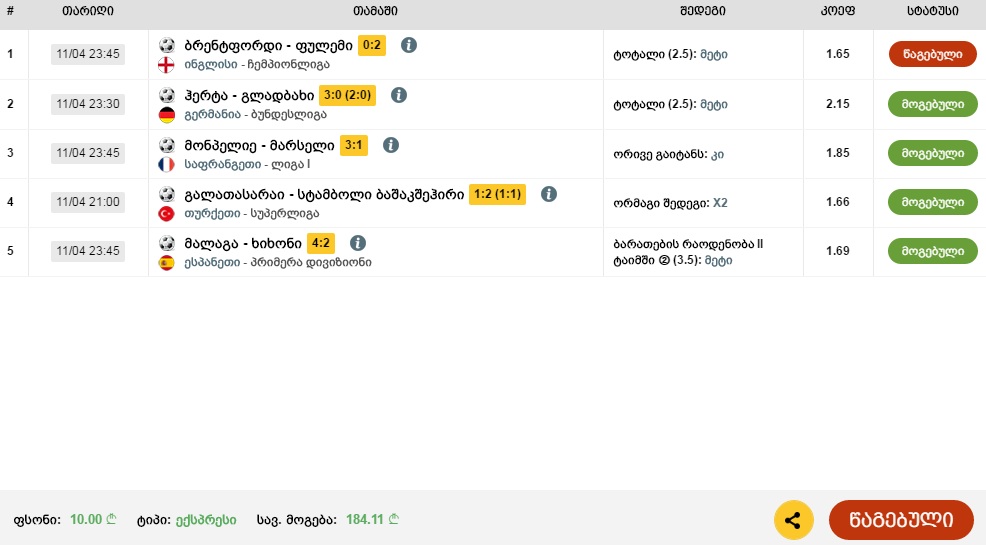
Task: Click the stake amount 10.00
Action: (93, 520)
